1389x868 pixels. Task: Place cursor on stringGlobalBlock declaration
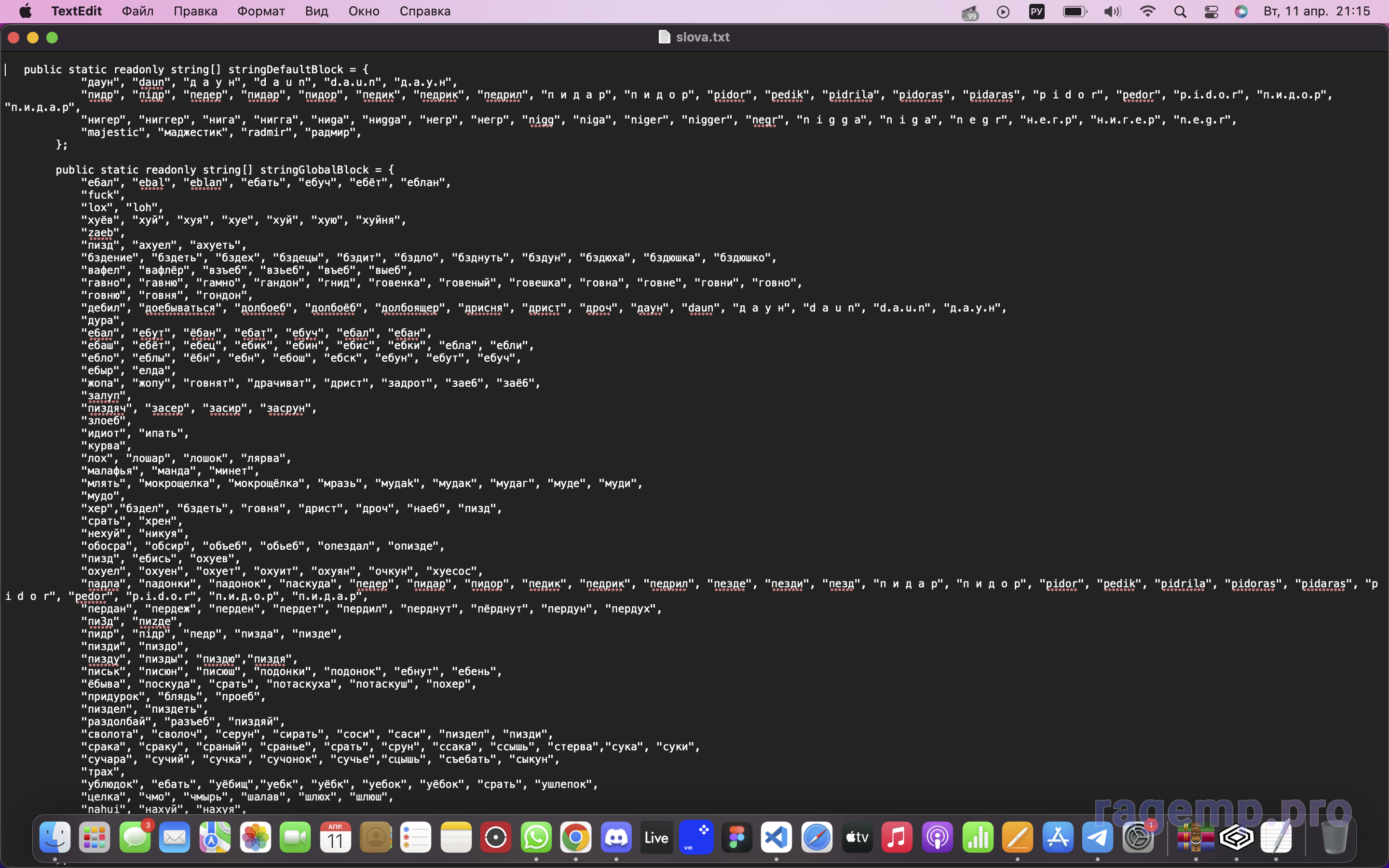tap(225, 170)
